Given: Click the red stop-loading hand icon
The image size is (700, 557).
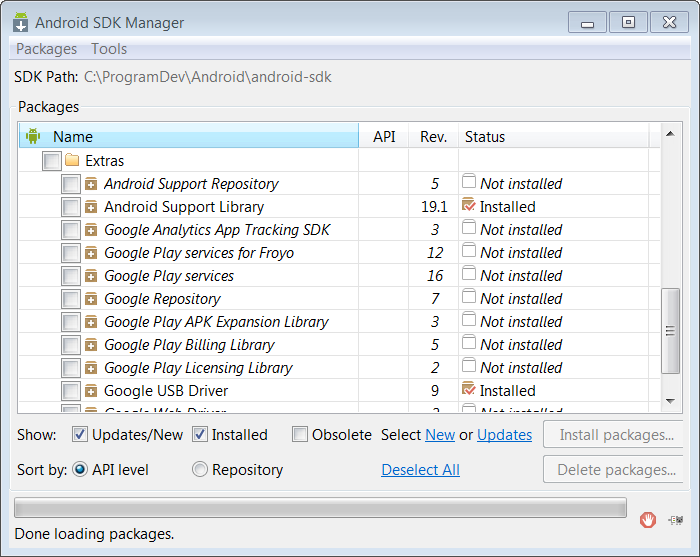Looking at the screenshot, I should pos(648,519).
